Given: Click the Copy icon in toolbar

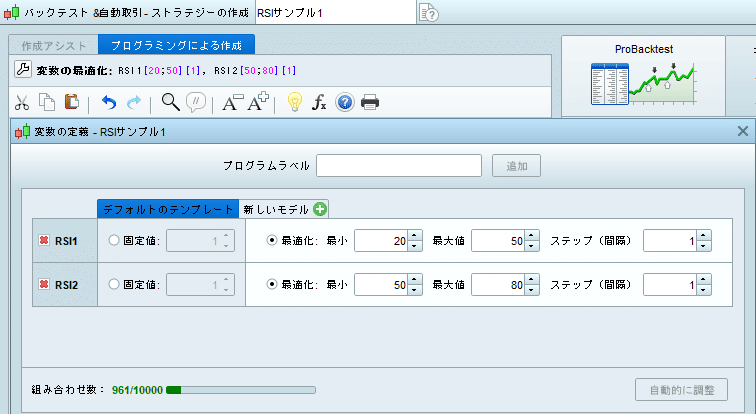Looking at the screenshot, I should click(x=47, y=102).
